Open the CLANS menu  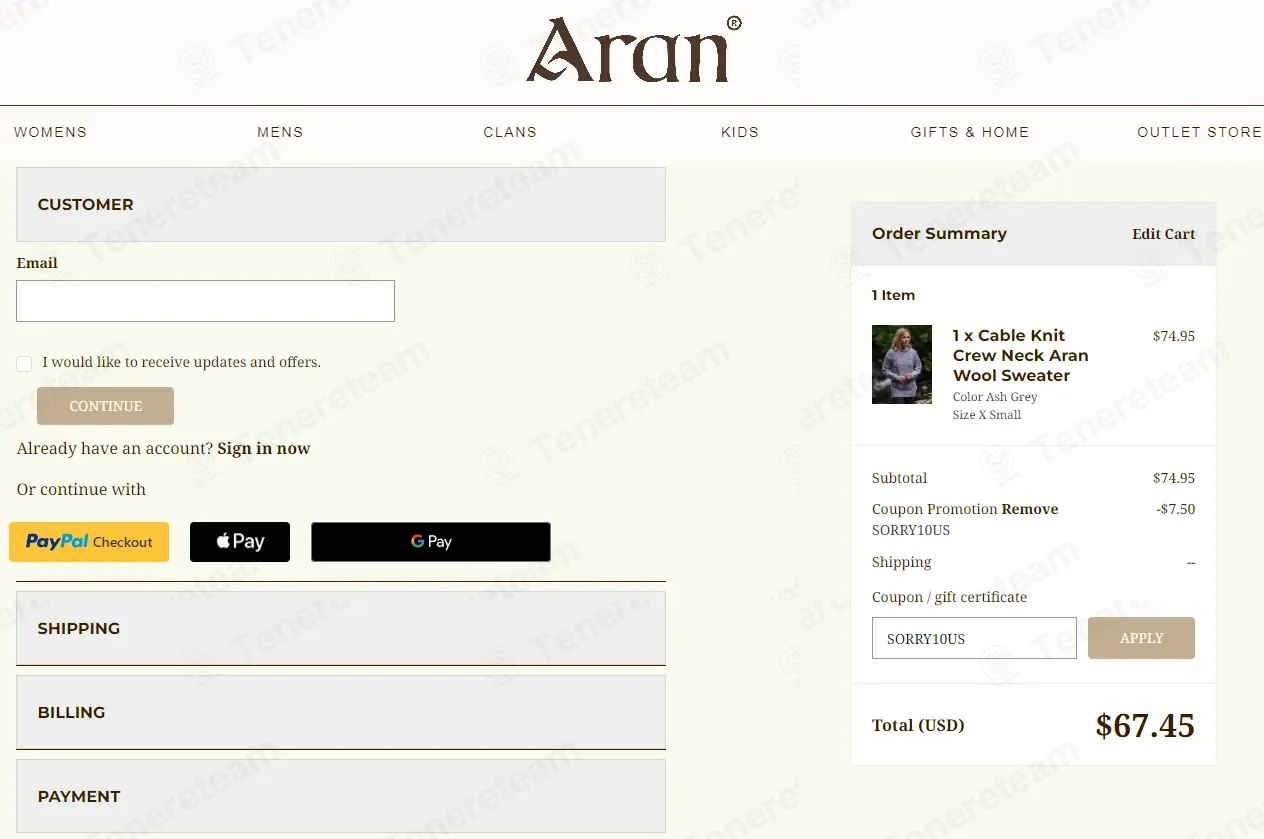click(510, 132)
